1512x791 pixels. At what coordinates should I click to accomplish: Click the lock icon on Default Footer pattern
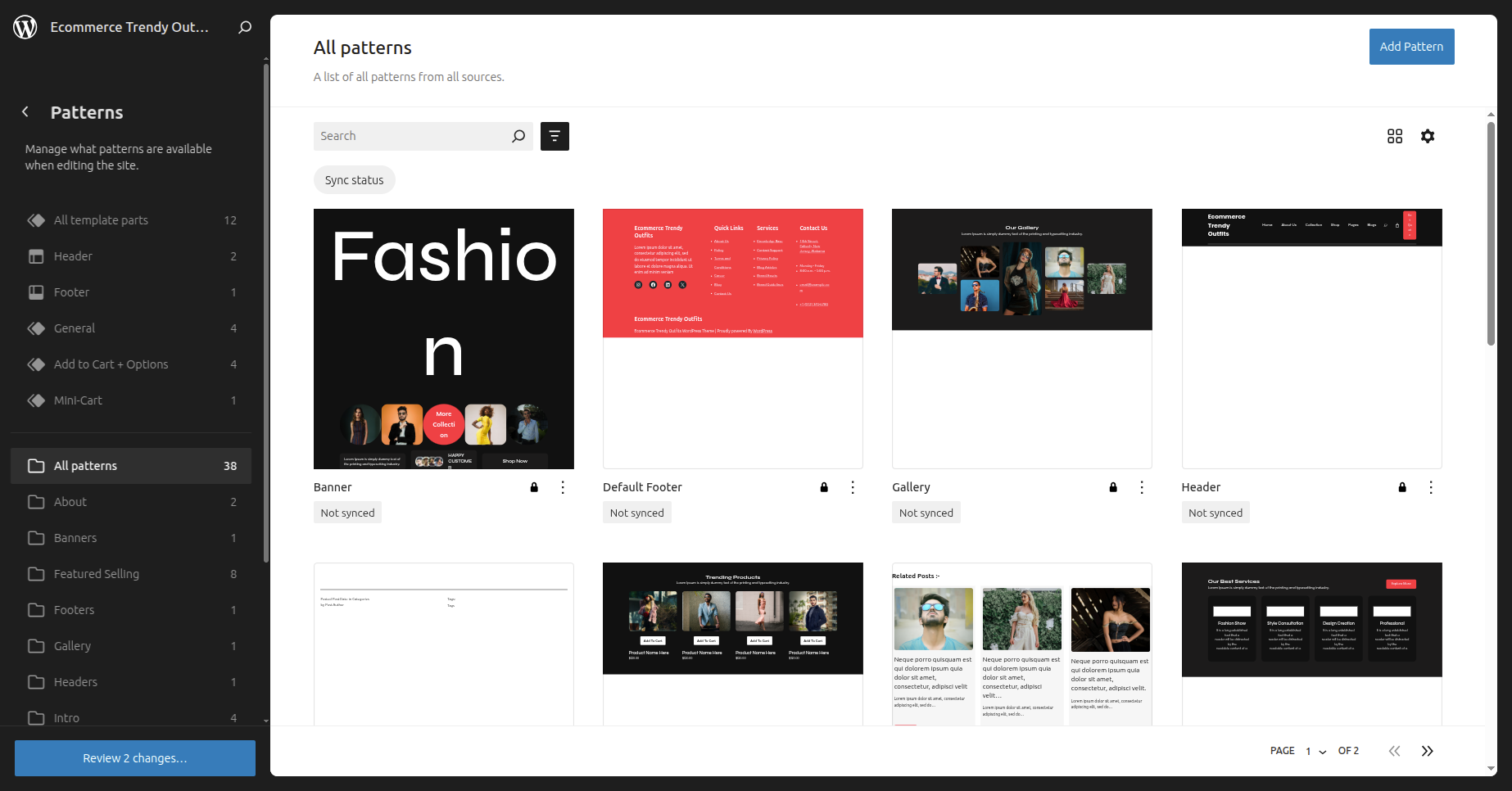[824, 487]
